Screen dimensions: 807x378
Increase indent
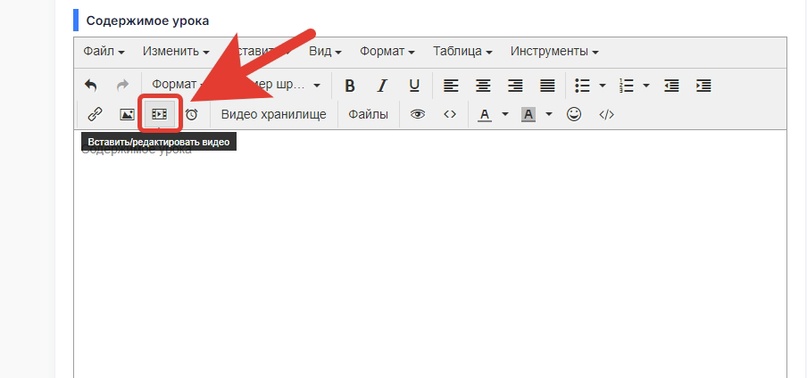click(x=703, y=85)
